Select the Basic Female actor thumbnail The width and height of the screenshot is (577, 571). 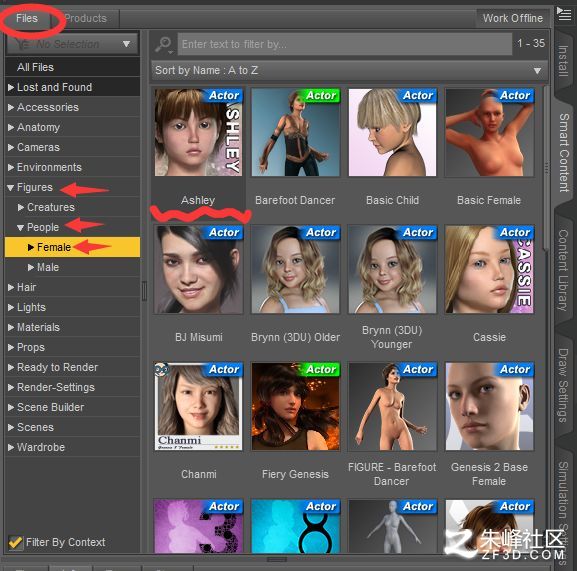(x=489, y=132)
